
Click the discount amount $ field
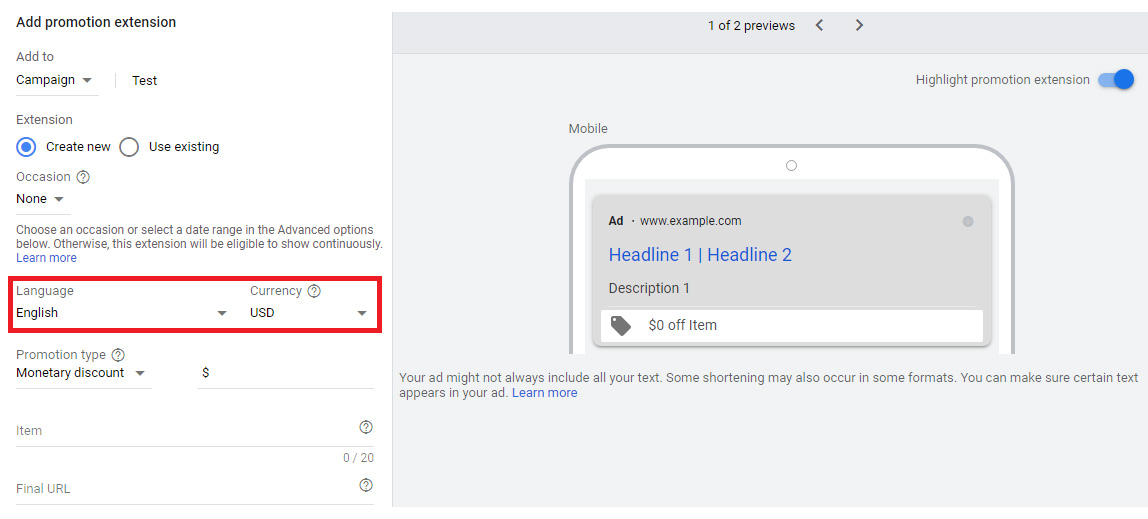pyautogui.click(x=286, y=373)
